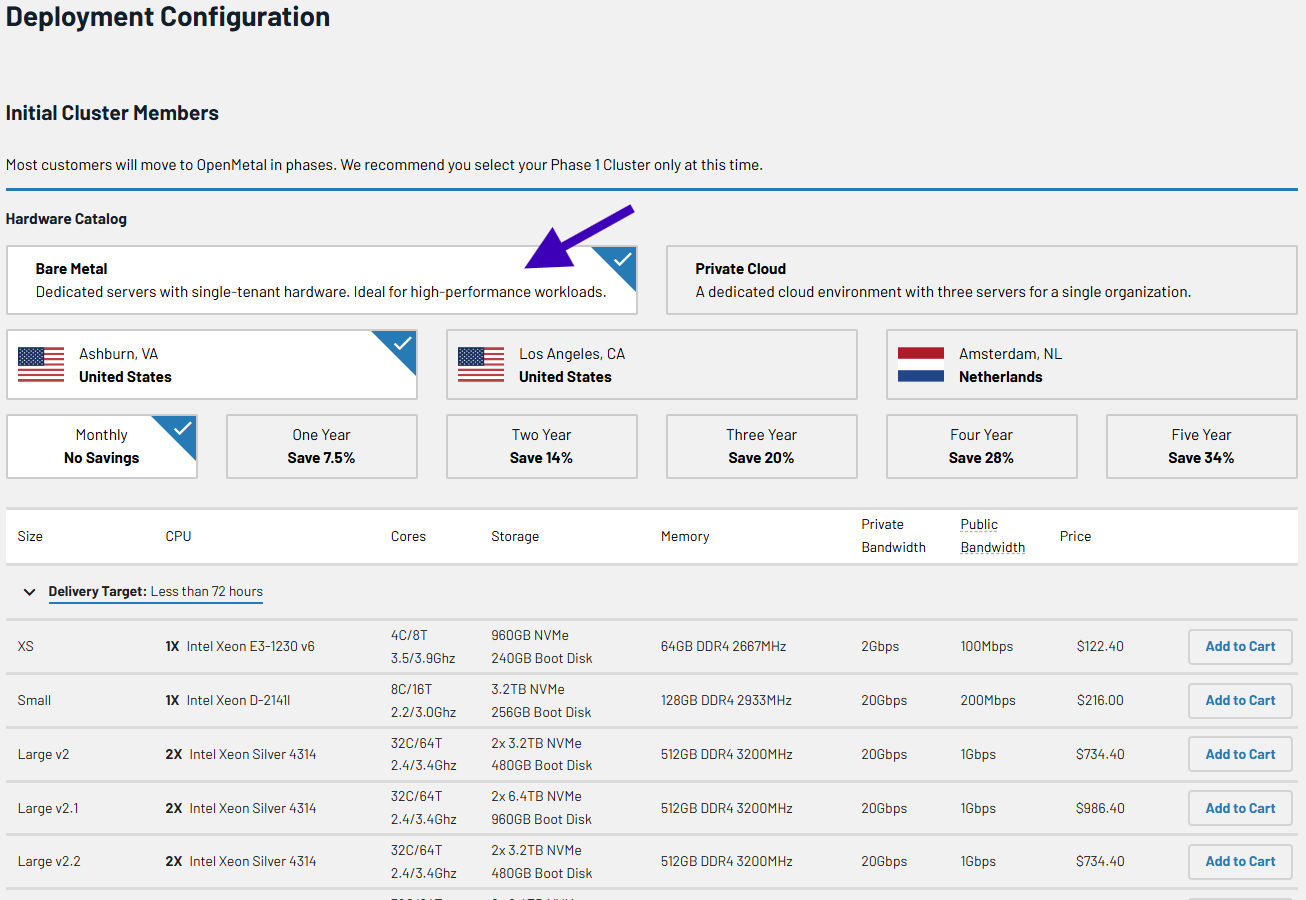Click the checkmark badge on Bare Metal
Viewport: 1306px width, 900px height.
pyautogui.click(x=622, y=260)
